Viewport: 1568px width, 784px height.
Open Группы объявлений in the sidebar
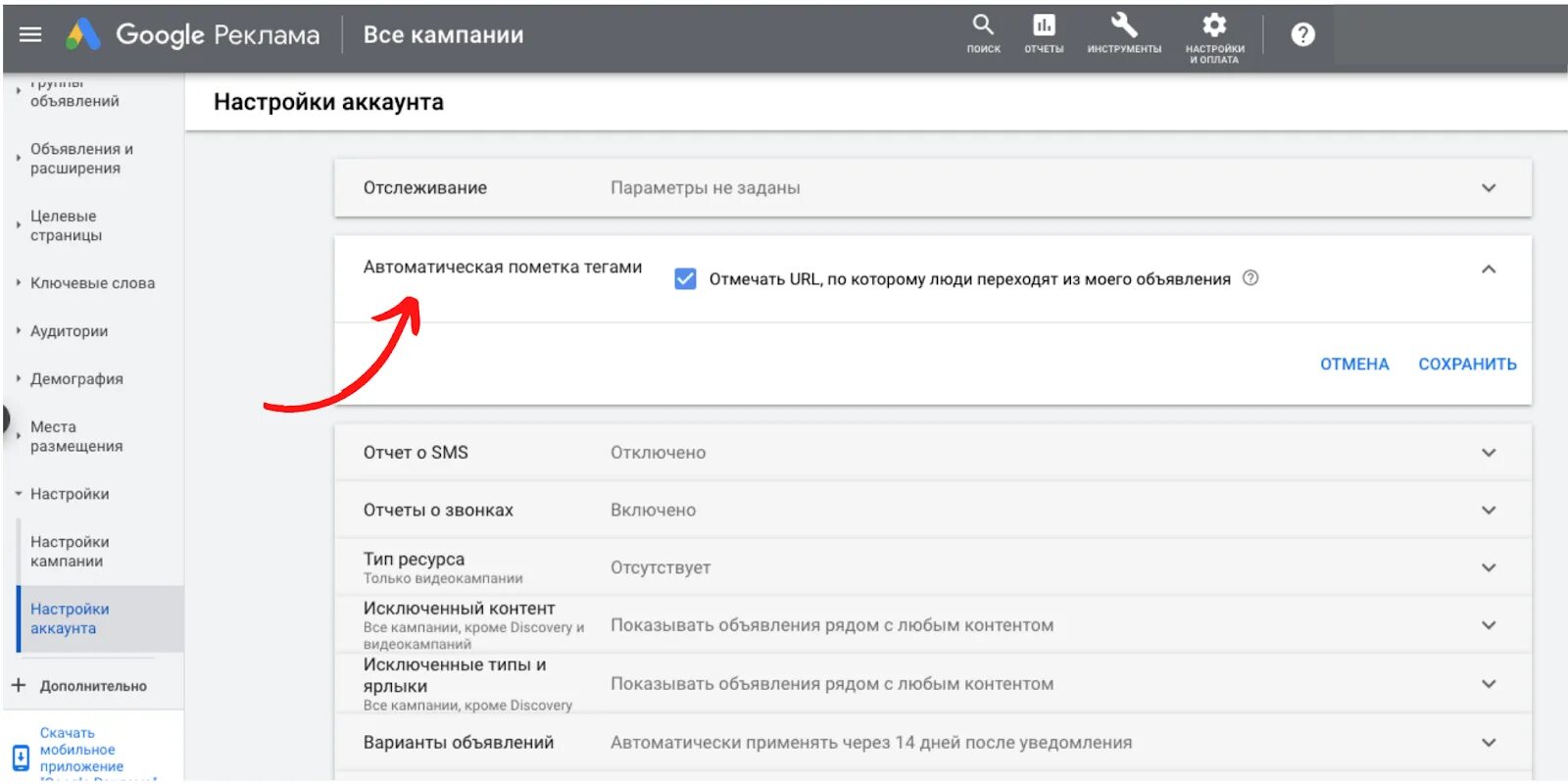click(74, 93)
